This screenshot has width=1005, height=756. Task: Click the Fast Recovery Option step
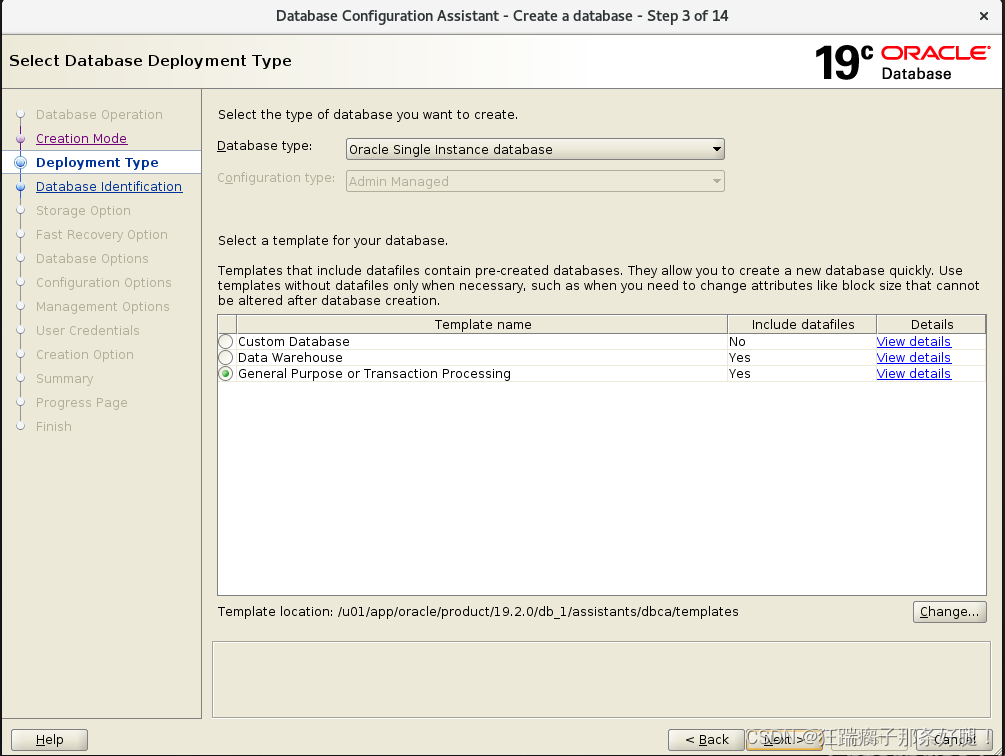(x=102, y=234)
